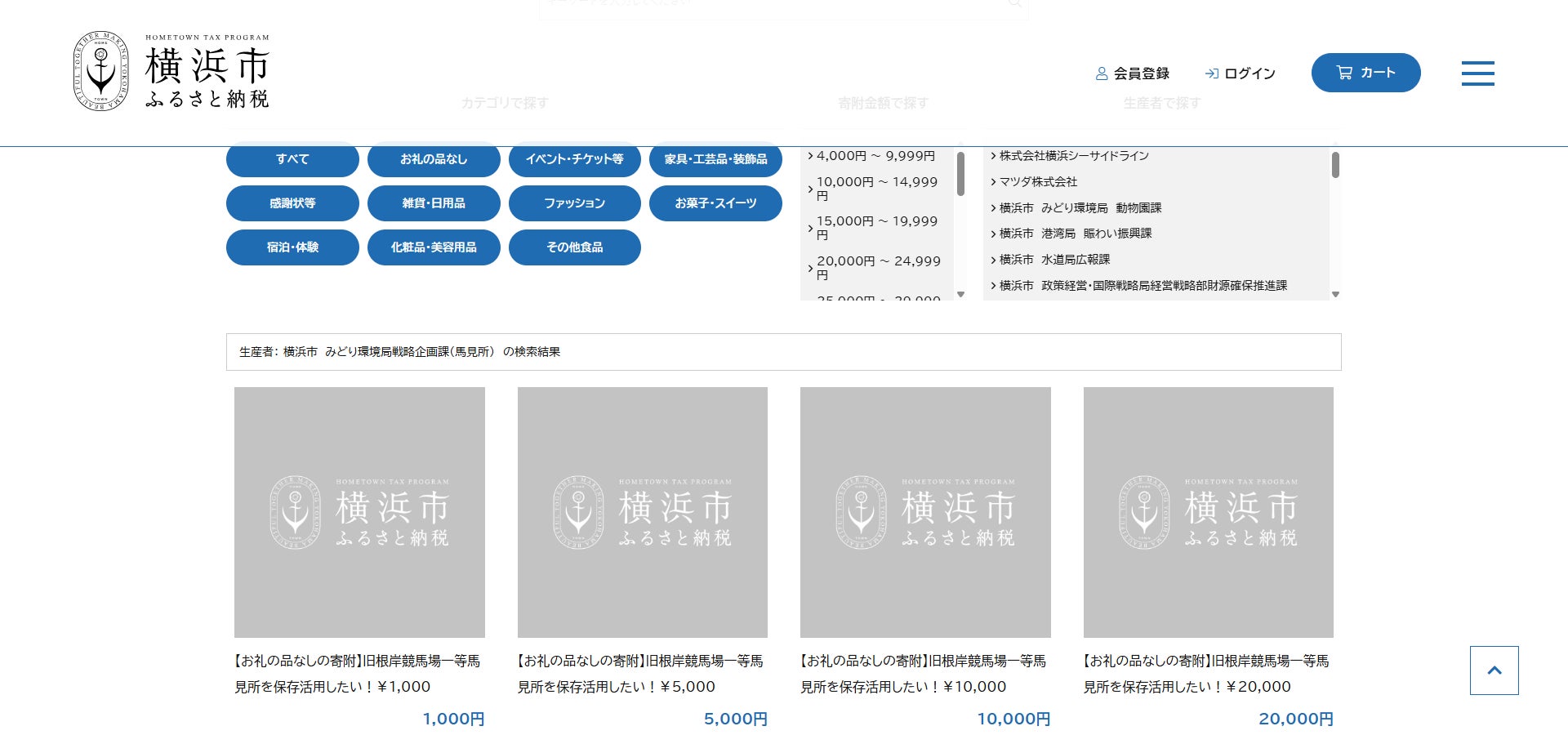Filter donations 15,000円 ～ 19,999円

coord(875,228)
